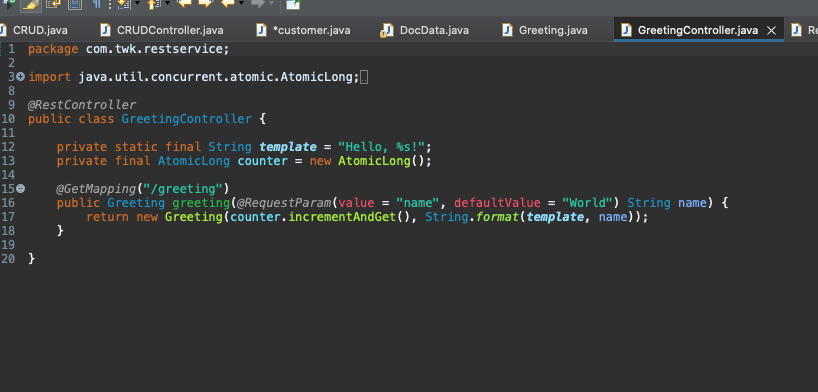Click the "Hello, %s!" string literal

[x=381, y=147]
